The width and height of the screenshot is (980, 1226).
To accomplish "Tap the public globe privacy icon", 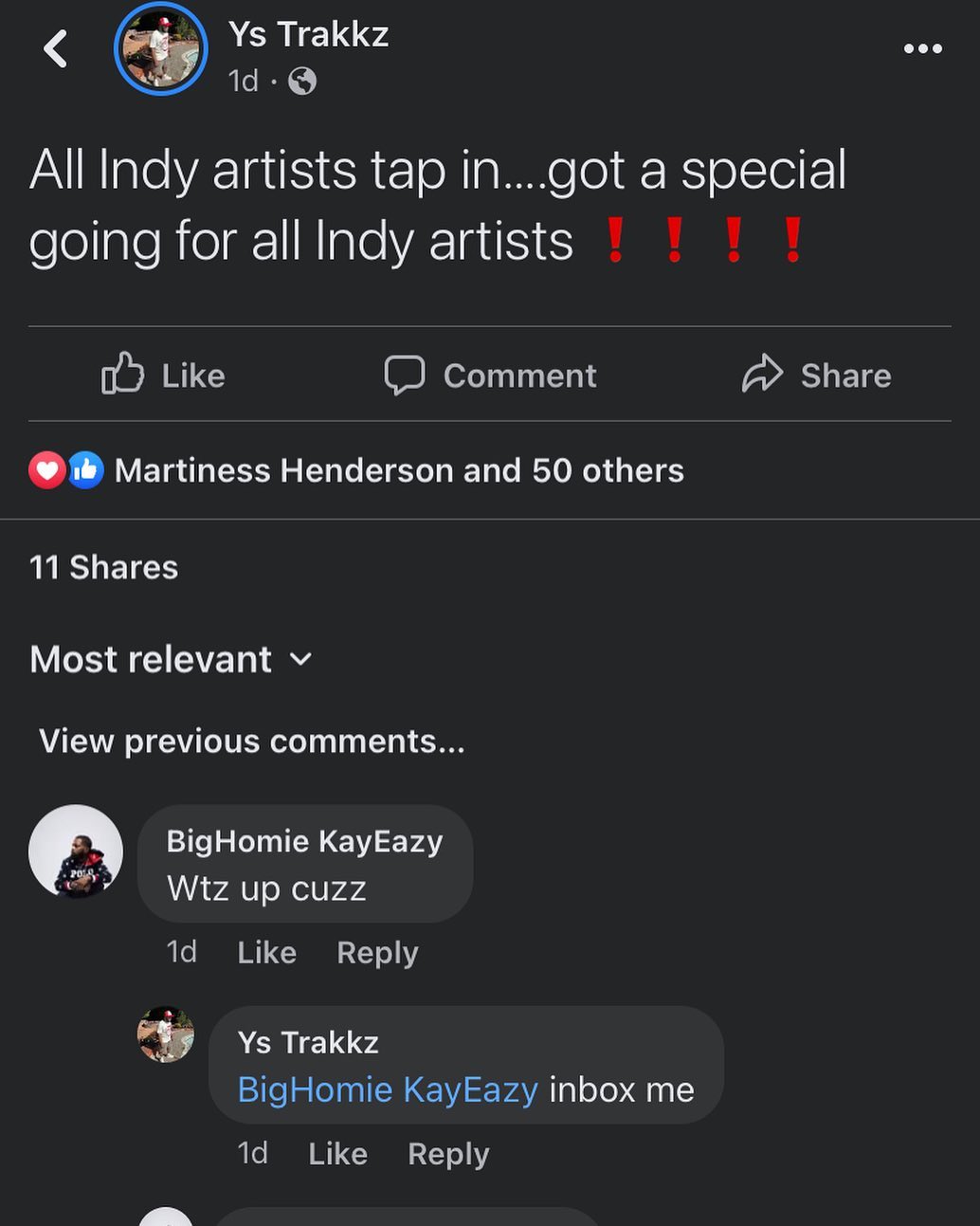I will 302,82.
